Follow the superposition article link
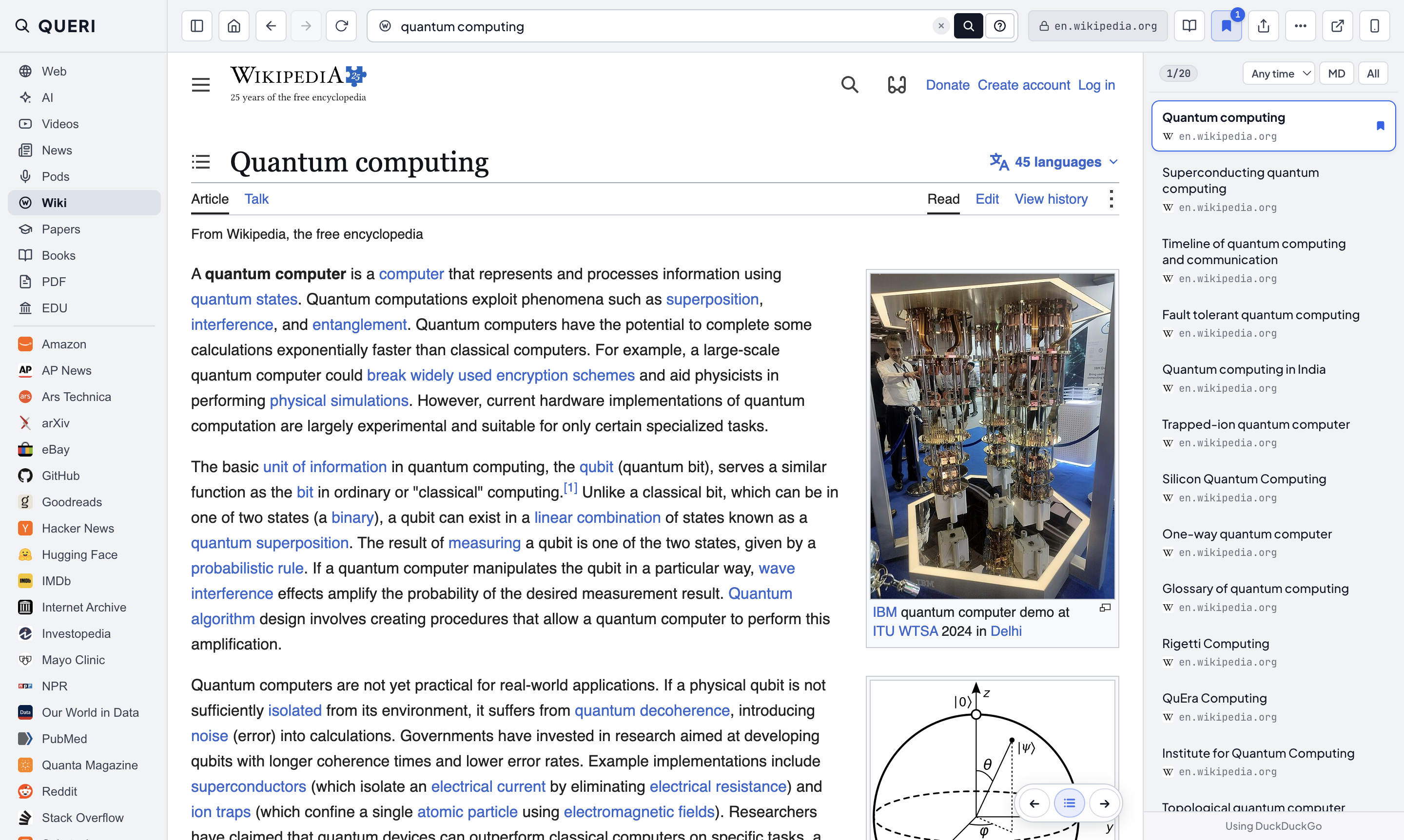 pos(712,299)
